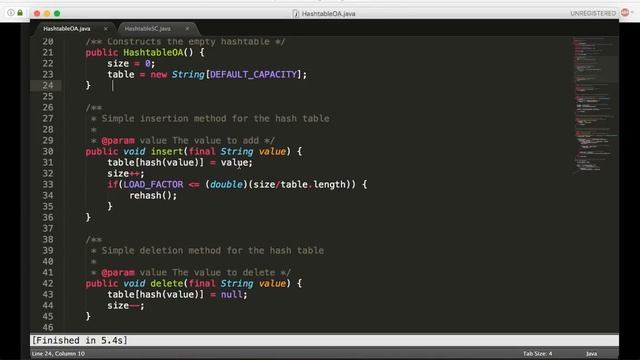Open the Java syntax selector in status bar
The width and height of the screenshot is (640, 360).
coord(591,353)
